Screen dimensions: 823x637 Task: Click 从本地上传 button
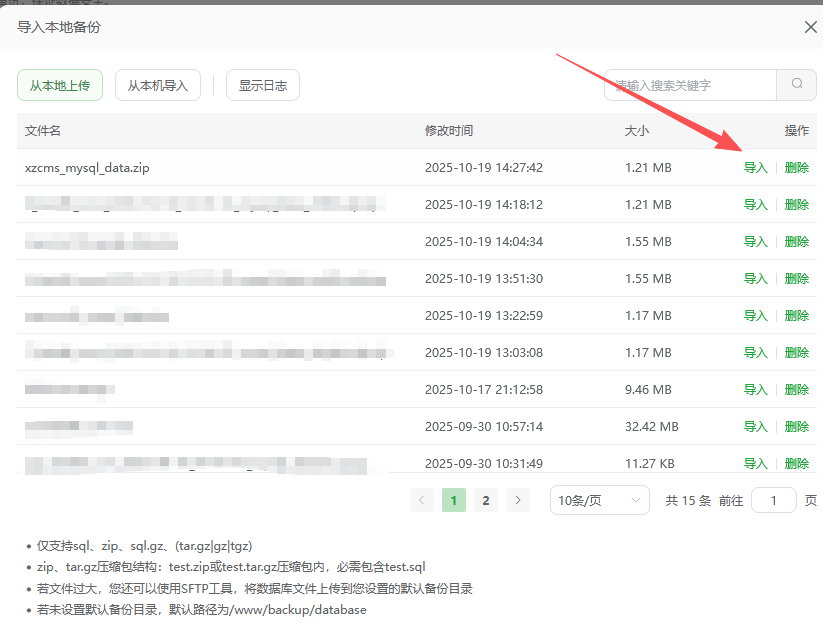coord(60,86)
